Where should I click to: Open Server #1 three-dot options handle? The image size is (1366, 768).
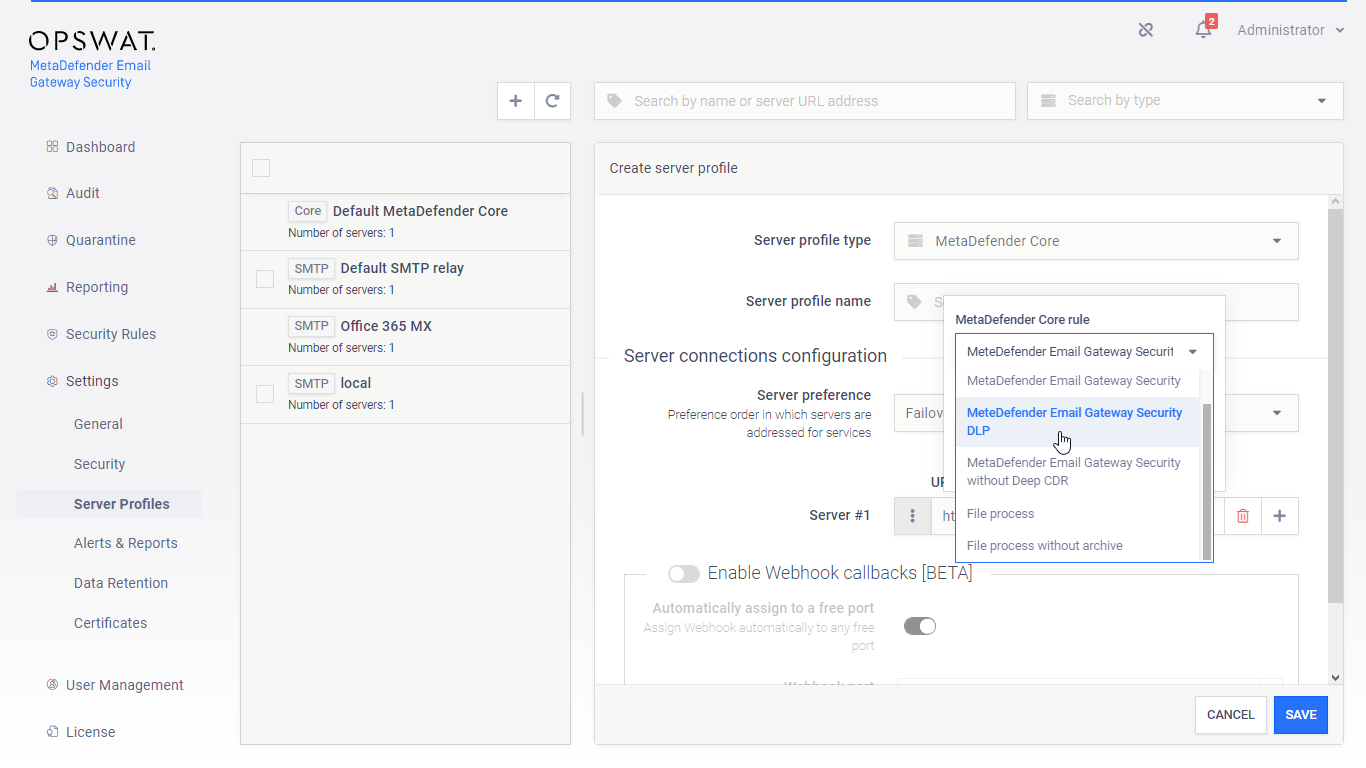912,516
